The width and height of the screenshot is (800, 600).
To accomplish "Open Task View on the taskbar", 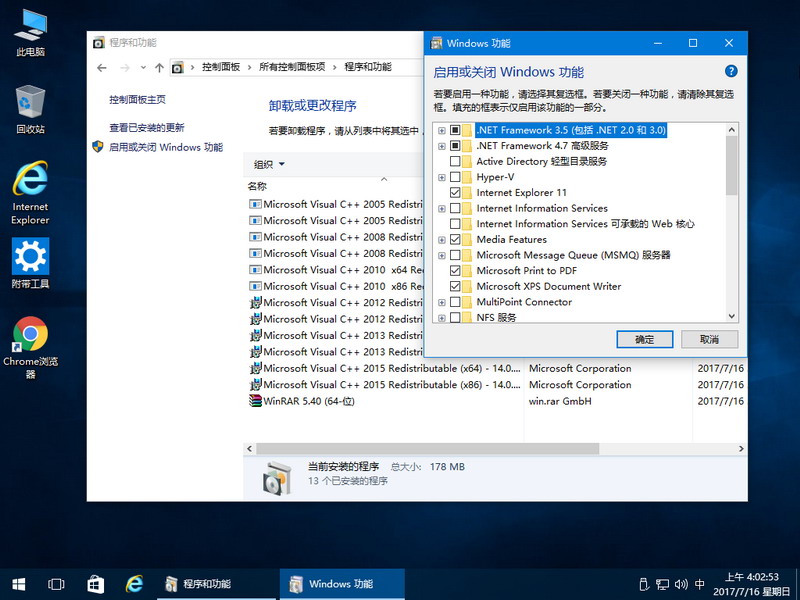I will 56,584.
